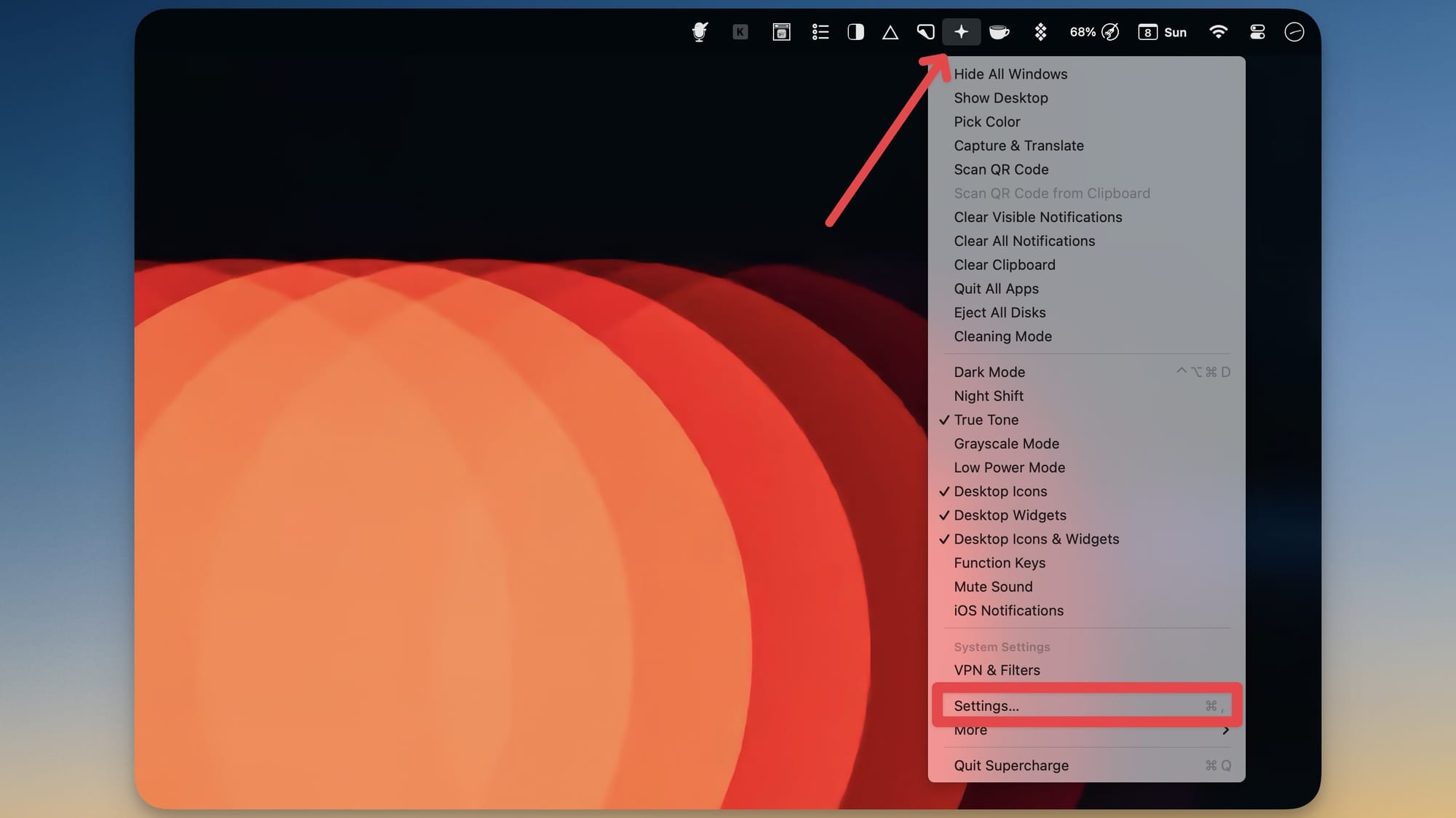
Task: Choose Hide All Windows
Action: [x=1086, y=74]
